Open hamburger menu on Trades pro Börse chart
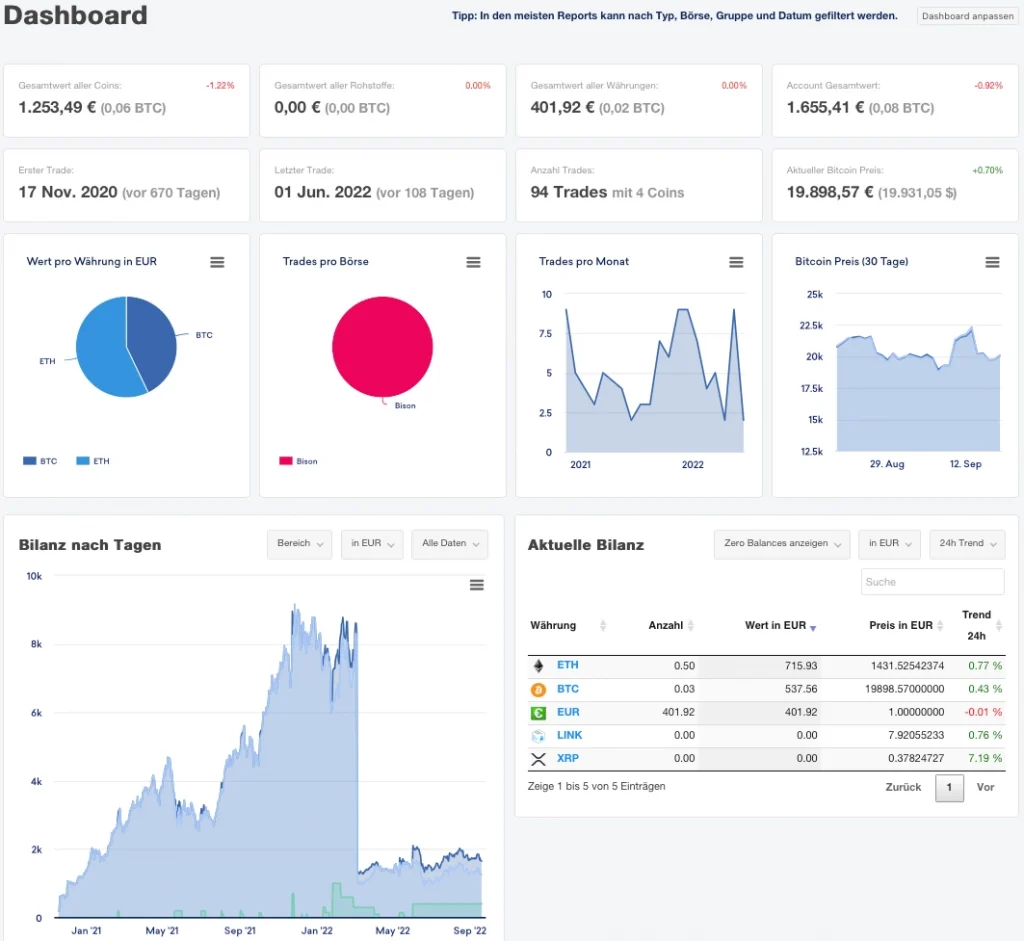Viewport: 1024px width, 941px height. [x=473, y=262]
